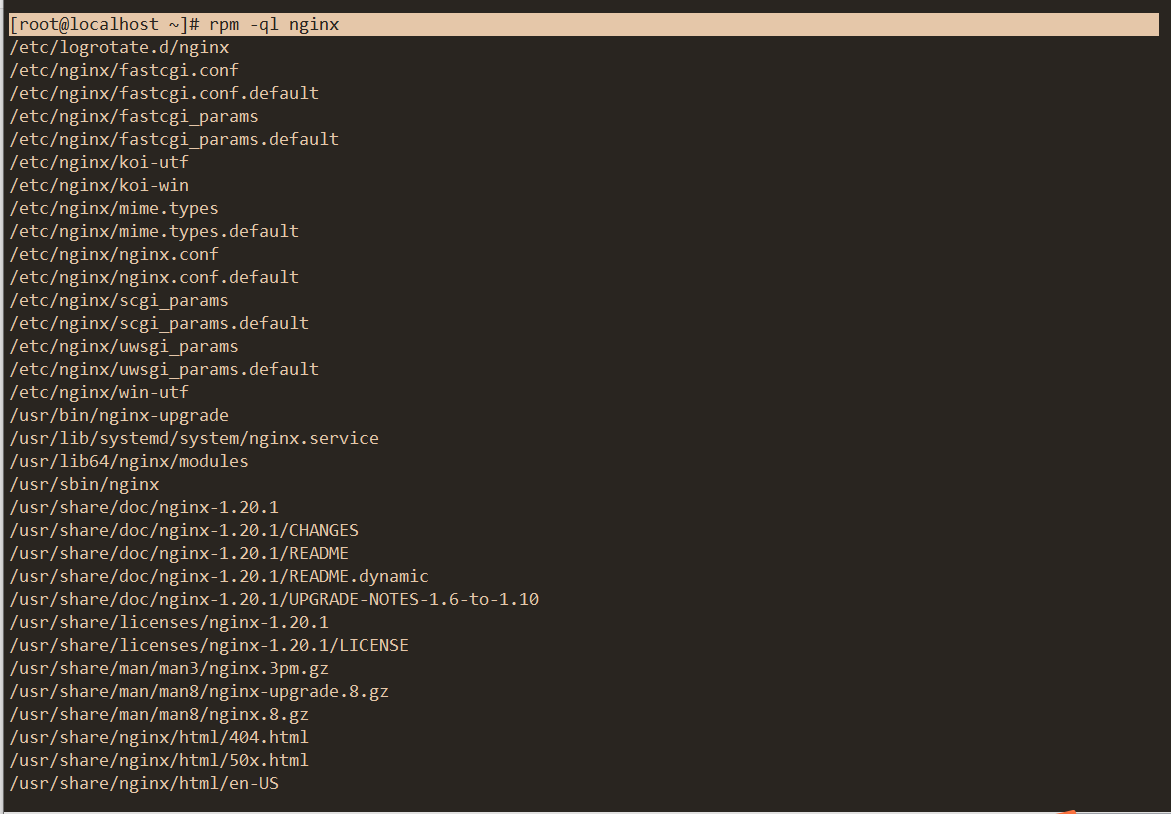This screenshot has width=1171, height=814.
Task: Click man8/nginx-upgrade.8.gz path
Action: coord(199,692)
